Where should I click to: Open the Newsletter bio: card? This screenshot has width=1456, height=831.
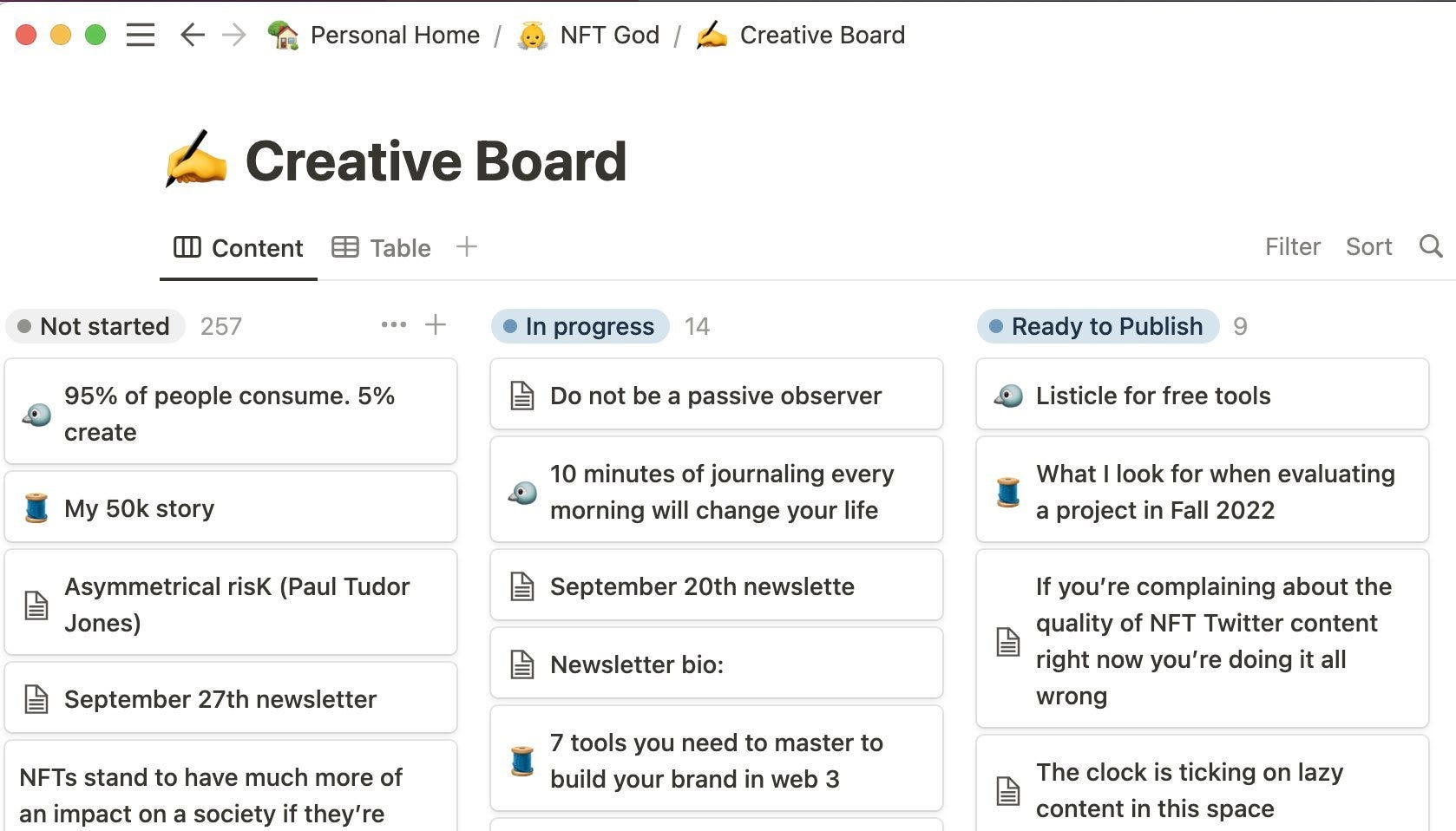coord(716,664)
